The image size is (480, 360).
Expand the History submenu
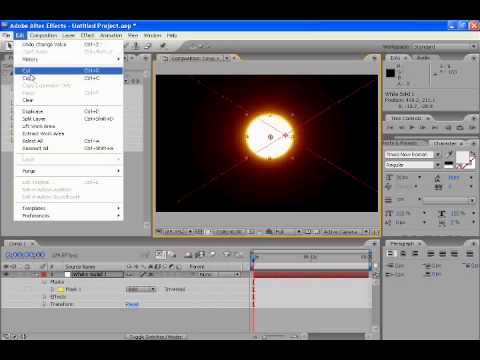tap(68, 59)
